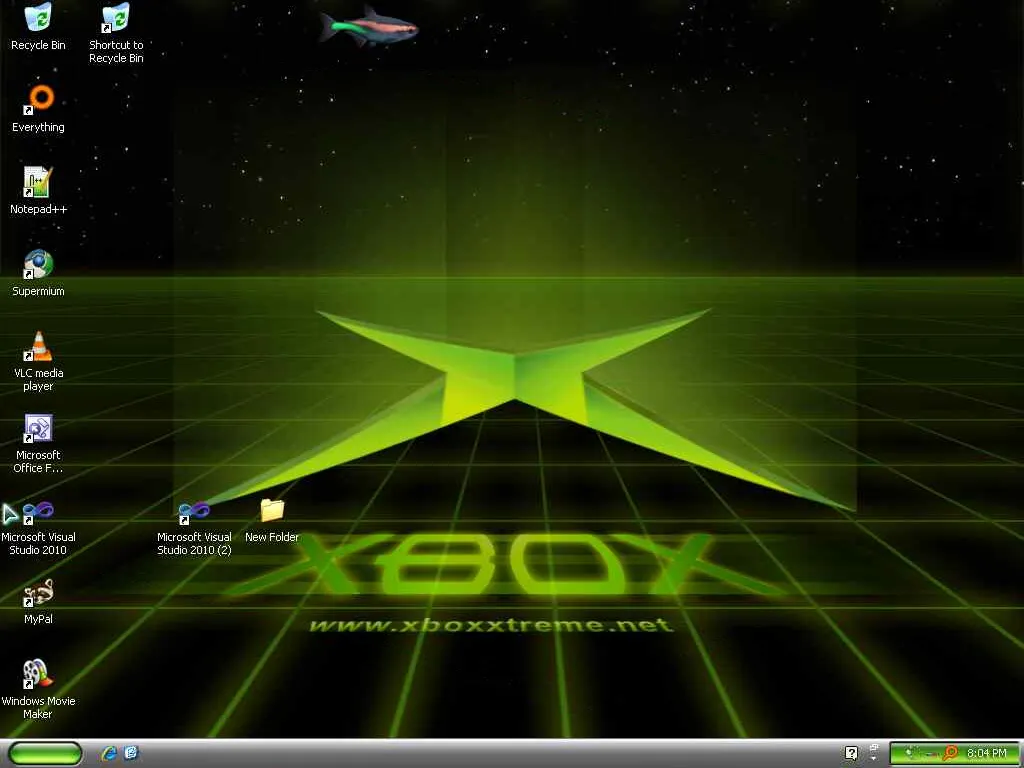Click the second Quick Launch icon
Screen dimensions: 1024x768
pyautogui.click(x=131, y=753)
